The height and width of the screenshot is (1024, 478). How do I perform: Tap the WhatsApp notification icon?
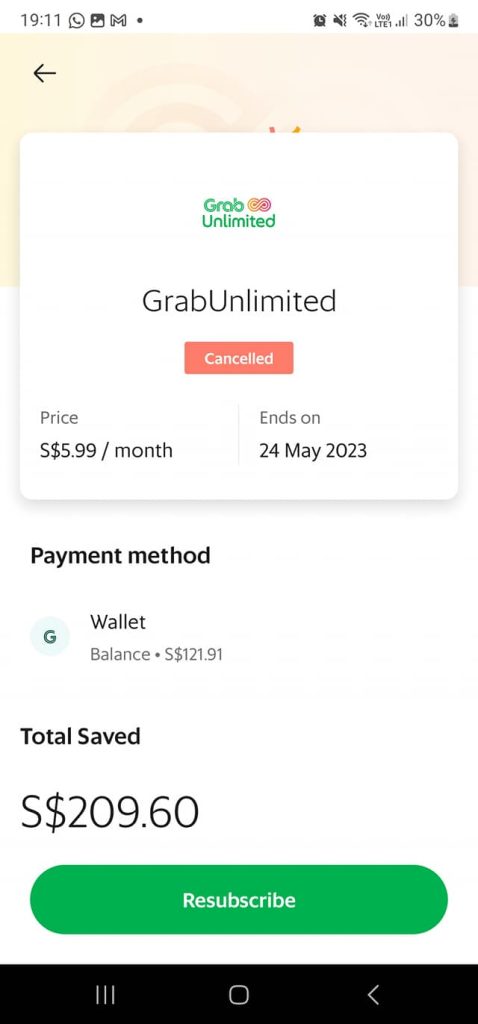pyautogui.click(x=77, y=21)
